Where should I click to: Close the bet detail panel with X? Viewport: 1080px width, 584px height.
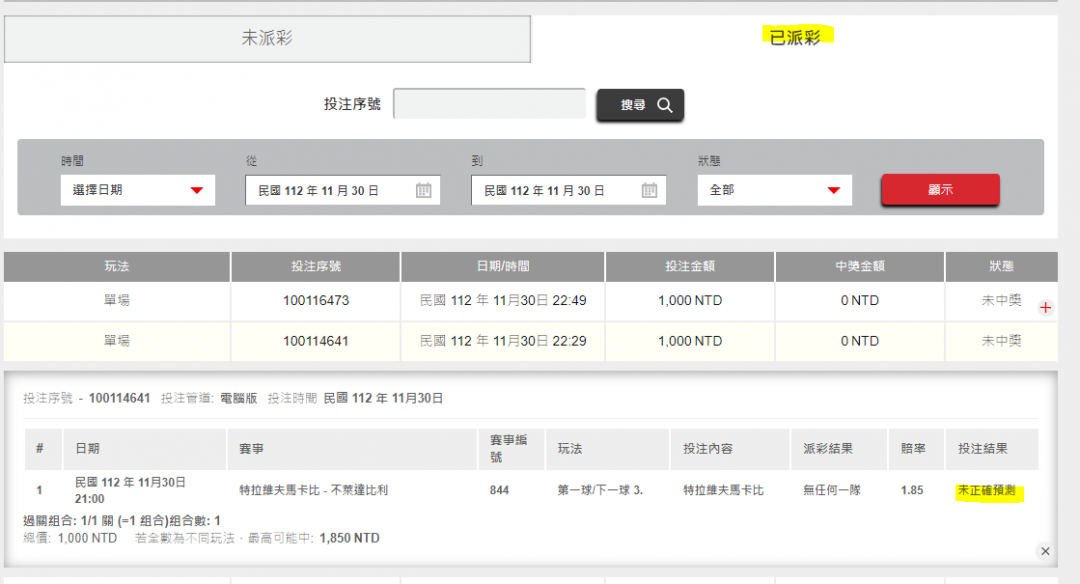point(1045,551)
